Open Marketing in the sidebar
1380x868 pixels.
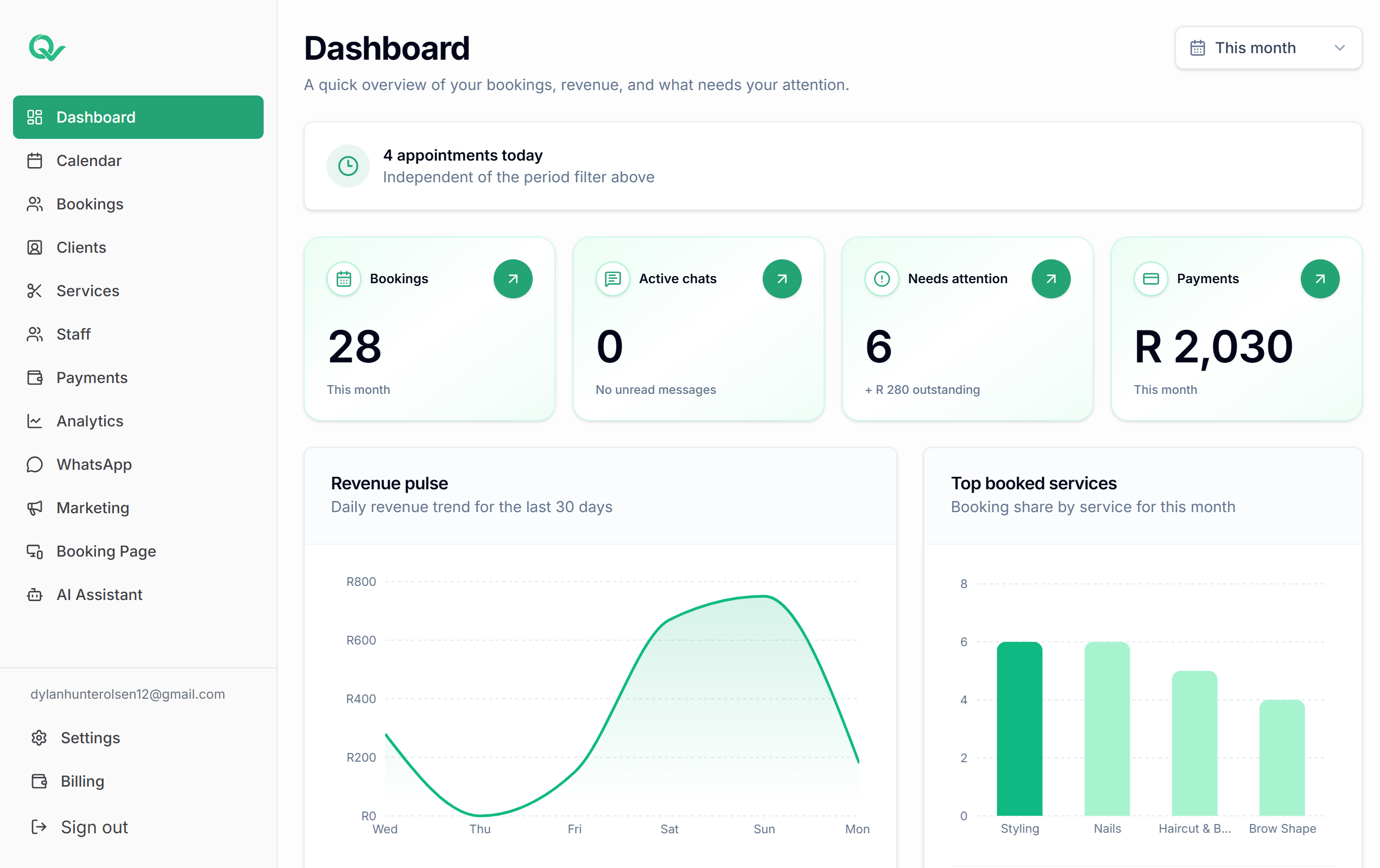[x=138, y=508]
